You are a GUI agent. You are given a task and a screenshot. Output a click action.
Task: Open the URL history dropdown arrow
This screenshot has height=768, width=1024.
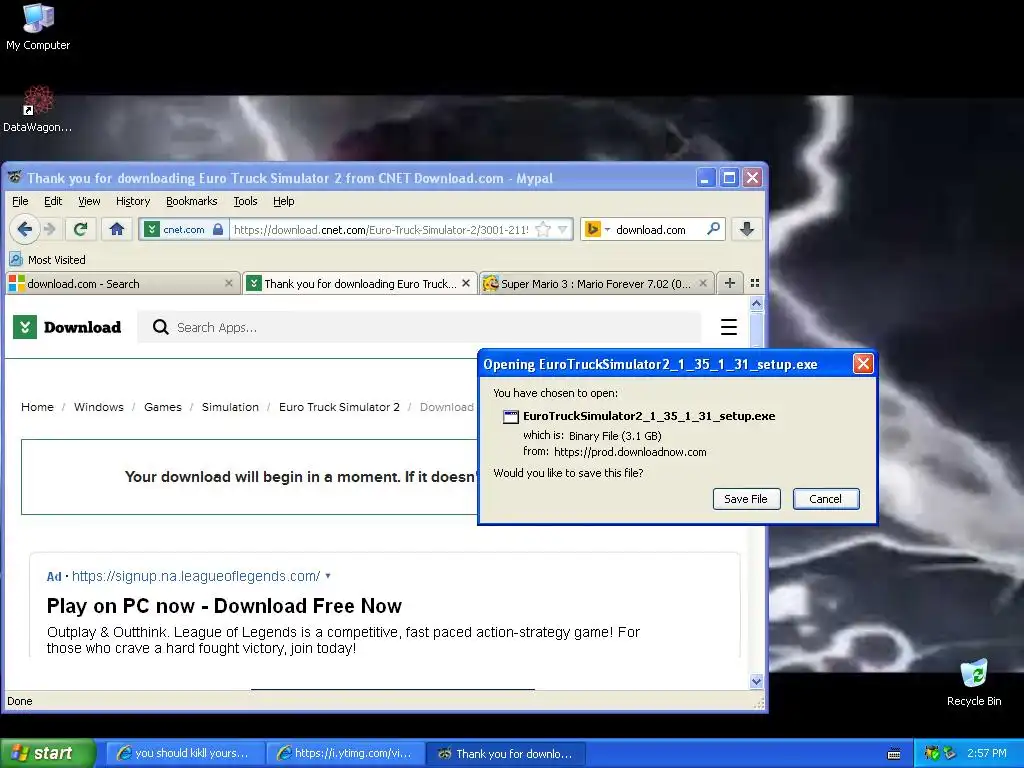562,229
